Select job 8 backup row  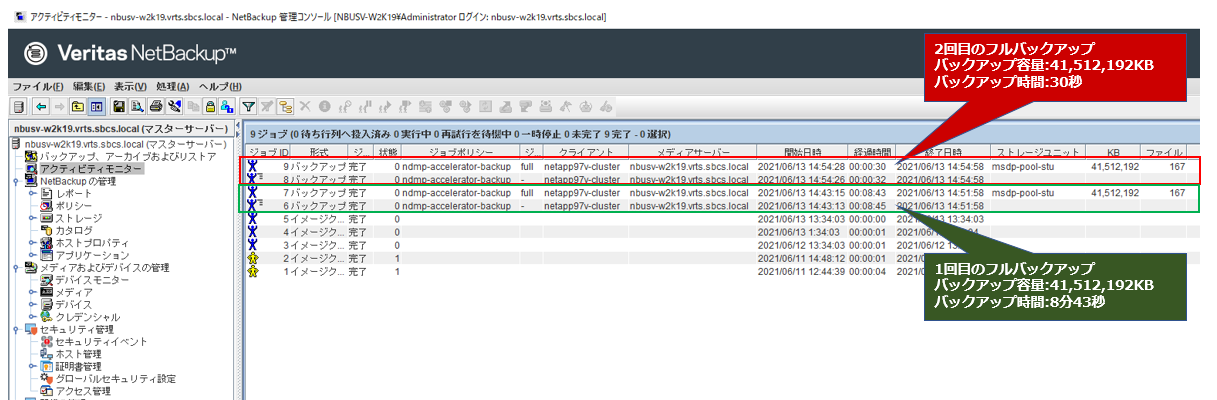click(718, 179)
